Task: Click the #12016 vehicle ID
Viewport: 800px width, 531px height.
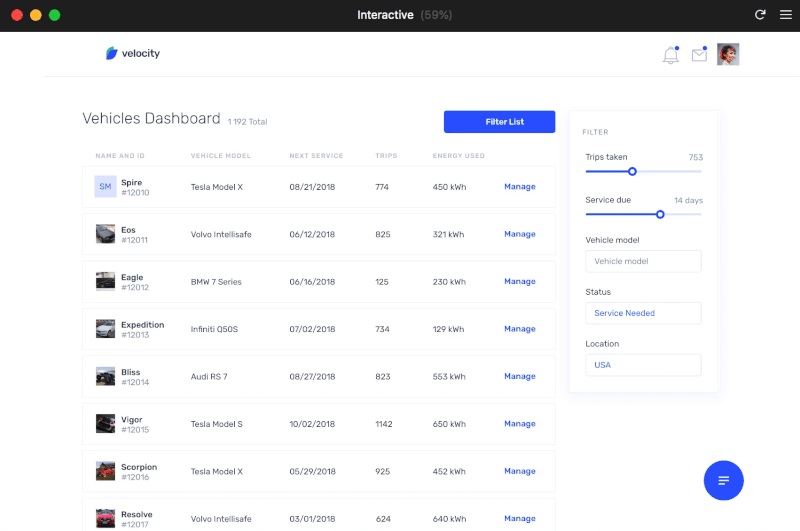Action: coord(135,477)
